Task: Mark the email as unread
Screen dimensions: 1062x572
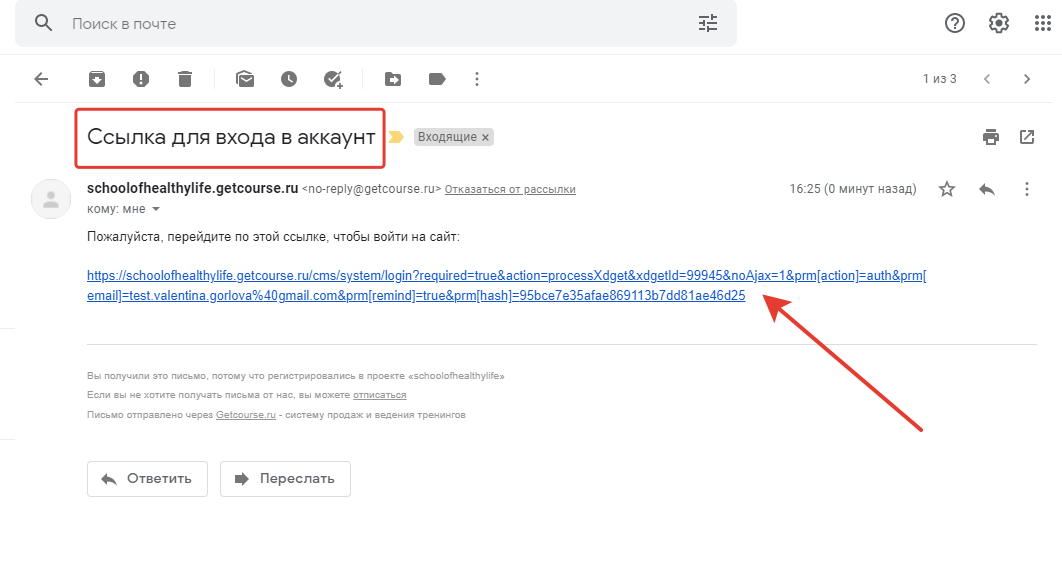Action: [x=245, y=79]
